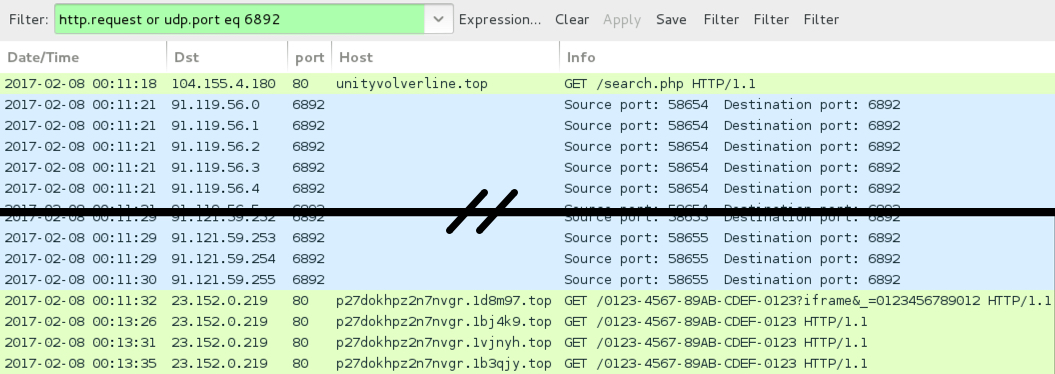Open the Expression... filter builder
The image size is (1055, 374).
click(499, 20)
